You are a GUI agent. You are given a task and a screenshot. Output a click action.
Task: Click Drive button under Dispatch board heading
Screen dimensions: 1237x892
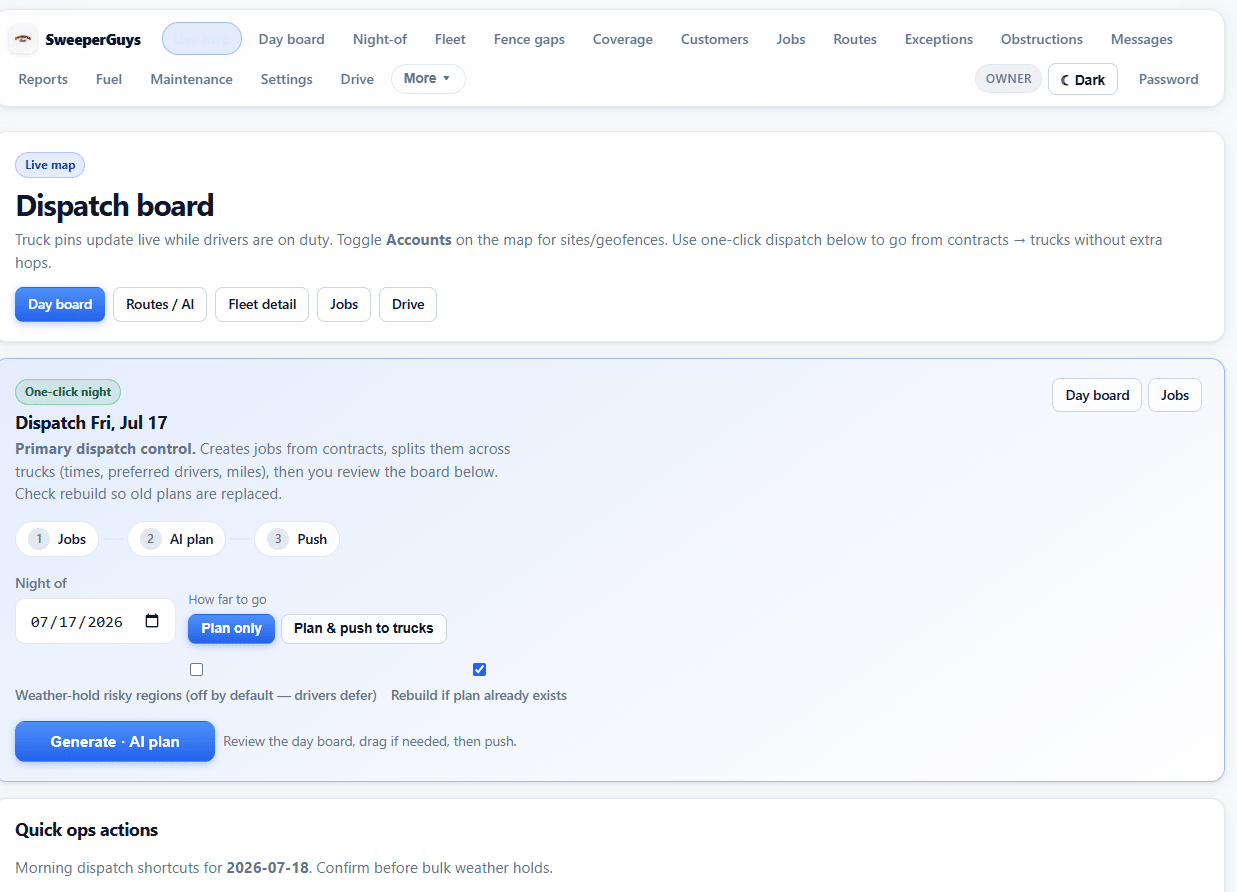408,304
